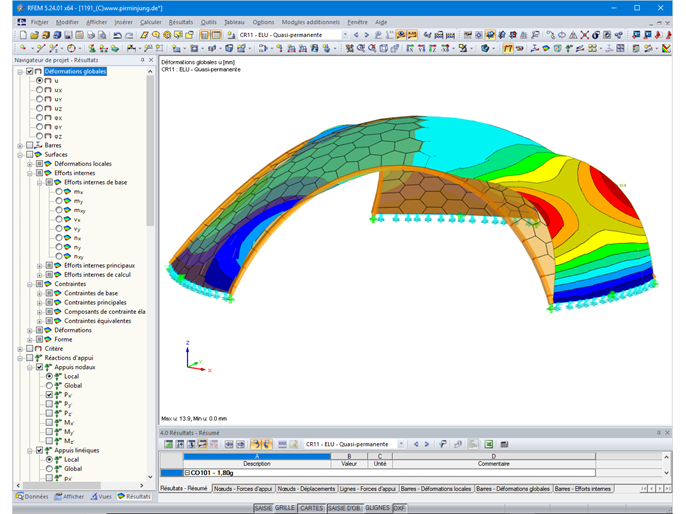Click the navigator vertical scrollbar thumb

tap(150, 151)
